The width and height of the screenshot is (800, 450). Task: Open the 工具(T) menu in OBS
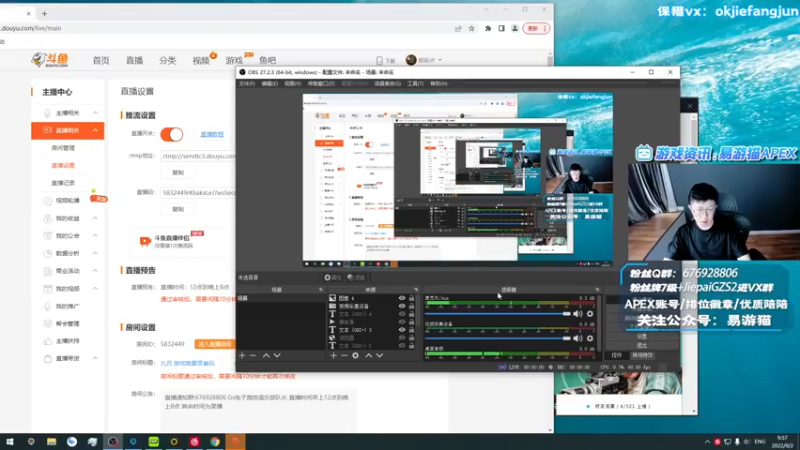415,84
